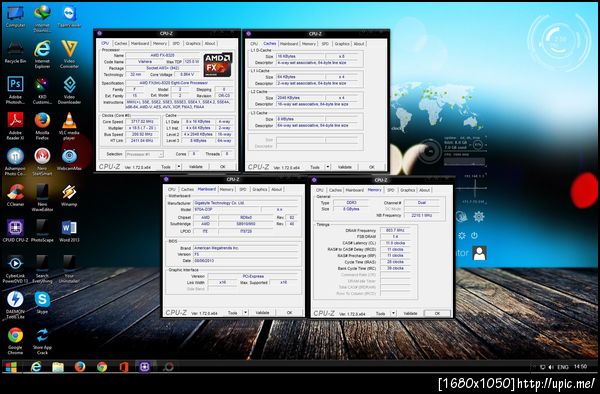
Task: Launch the DAEMON Tools Lite desktop shortcut
Action: [15, 305]
